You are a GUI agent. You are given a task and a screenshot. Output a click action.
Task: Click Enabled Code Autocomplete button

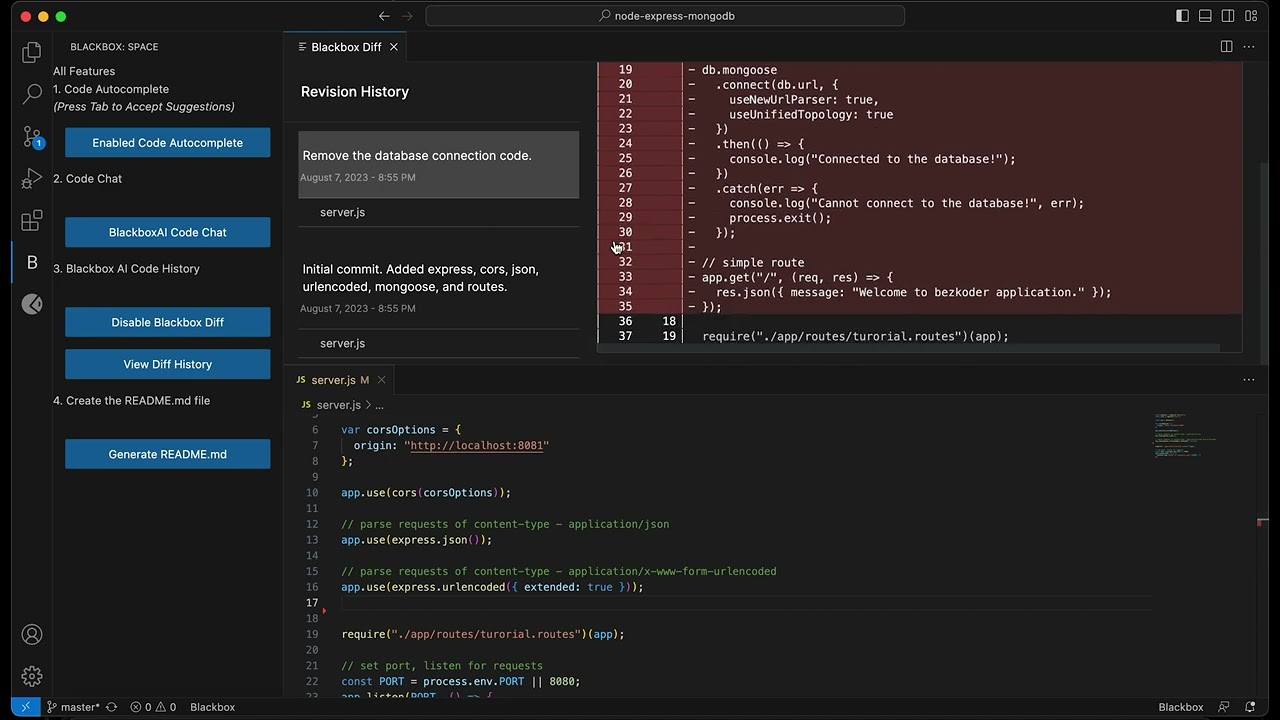click(167, 143)
